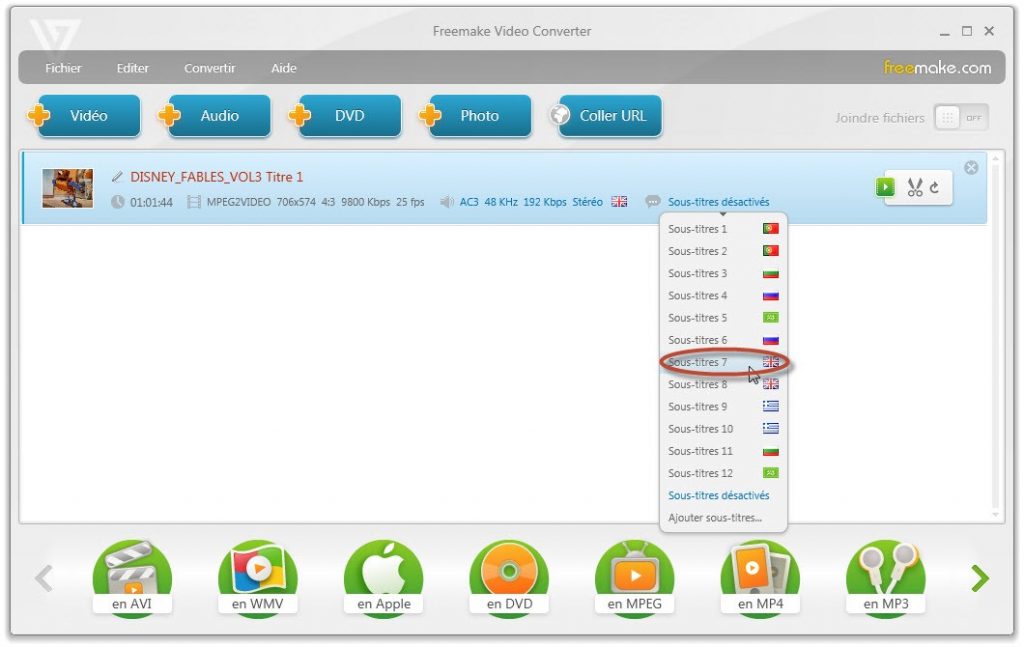Open the scissors cut editor

914,187
